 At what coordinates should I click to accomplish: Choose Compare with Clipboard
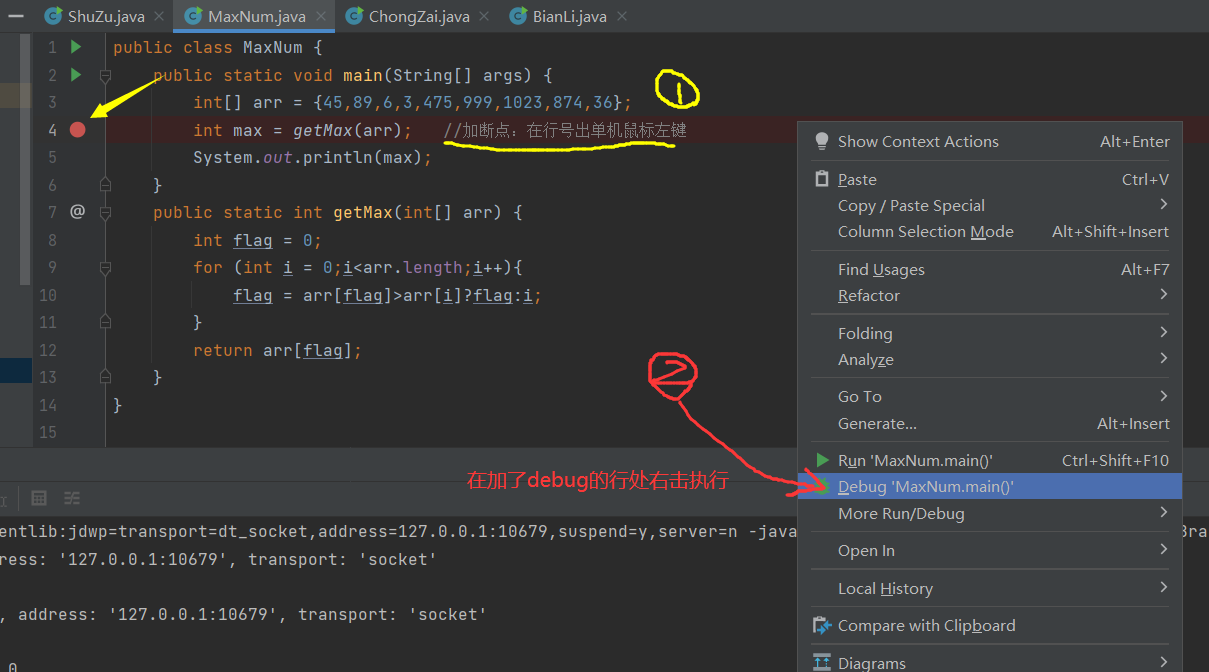pyautogui.click(x=990, y=626)
